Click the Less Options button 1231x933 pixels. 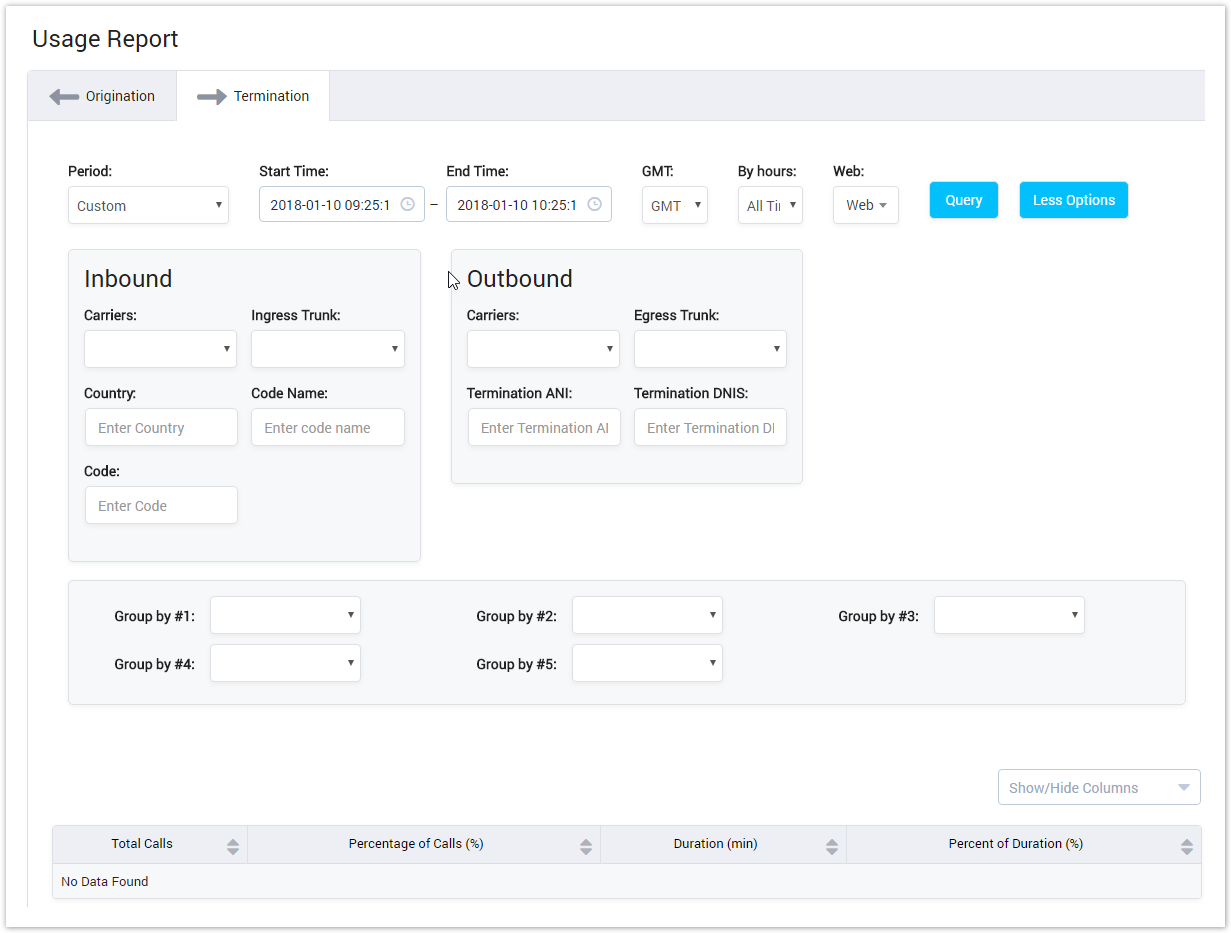1073,200
